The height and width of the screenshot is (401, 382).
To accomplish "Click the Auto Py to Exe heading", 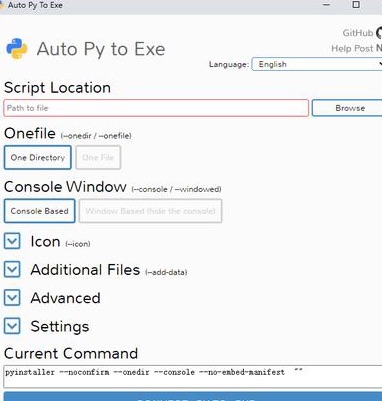I will [x=101, y=49].
